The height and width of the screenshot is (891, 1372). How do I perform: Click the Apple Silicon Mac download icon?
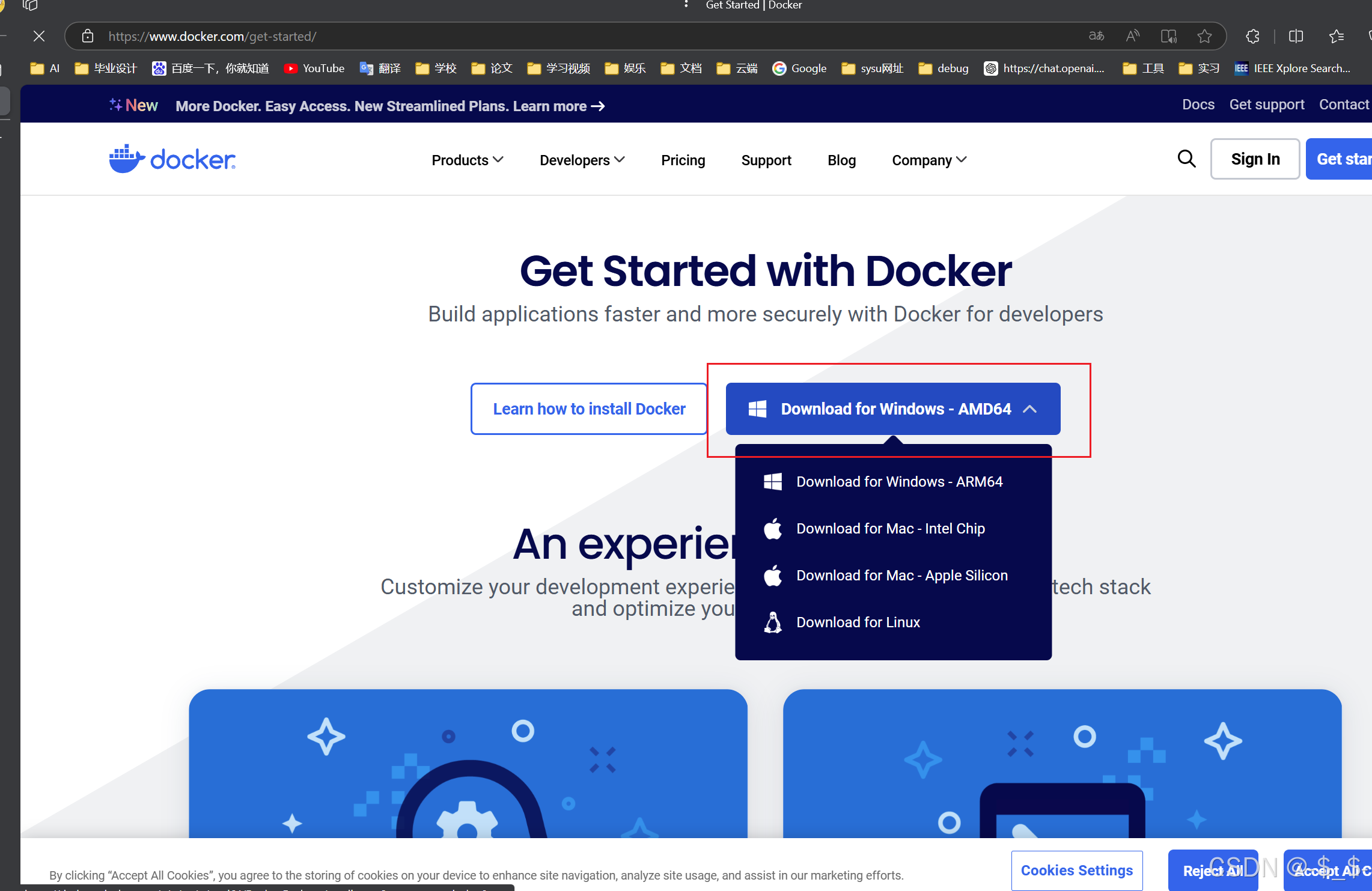(x=776, y=575)
